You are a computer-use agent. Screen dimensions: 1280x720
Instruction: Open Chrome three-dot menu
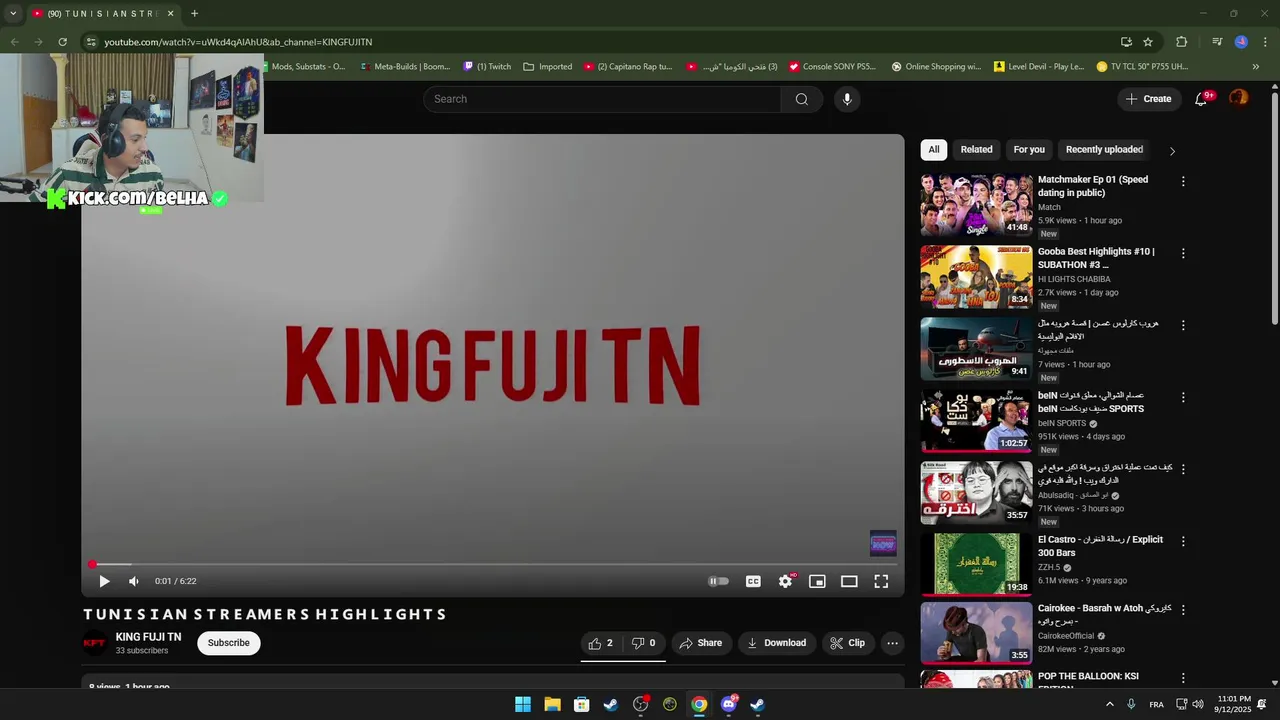[1265, 42]
